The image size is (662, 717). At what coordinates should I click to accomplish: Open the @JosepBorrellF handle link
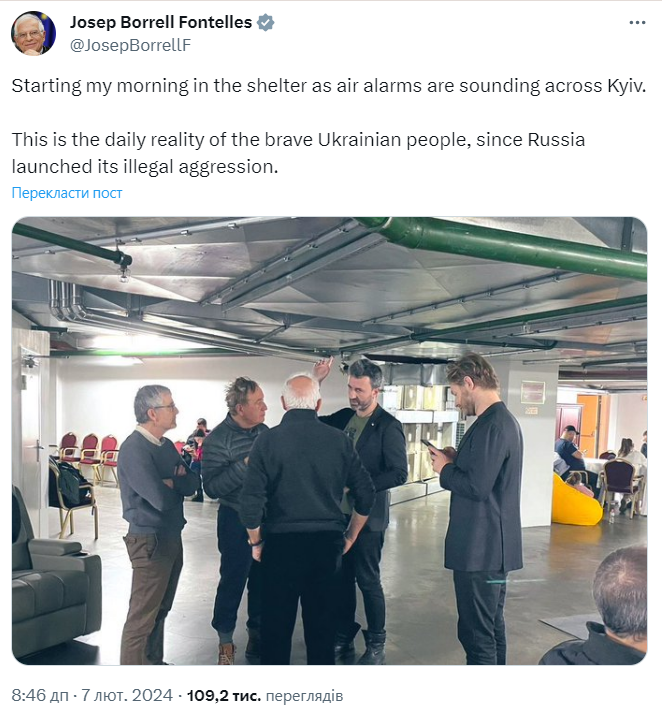(x=130, y=45)
